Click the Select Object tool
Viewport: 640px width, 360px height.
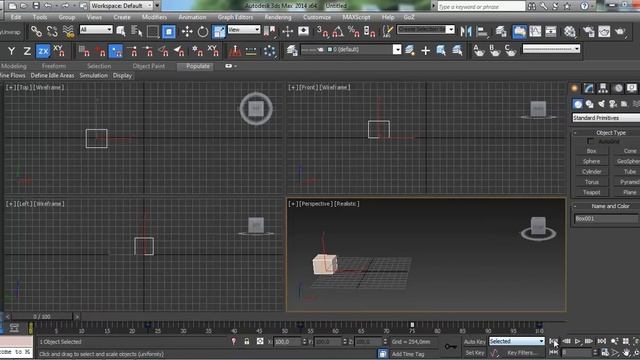(x=121, y=31)
